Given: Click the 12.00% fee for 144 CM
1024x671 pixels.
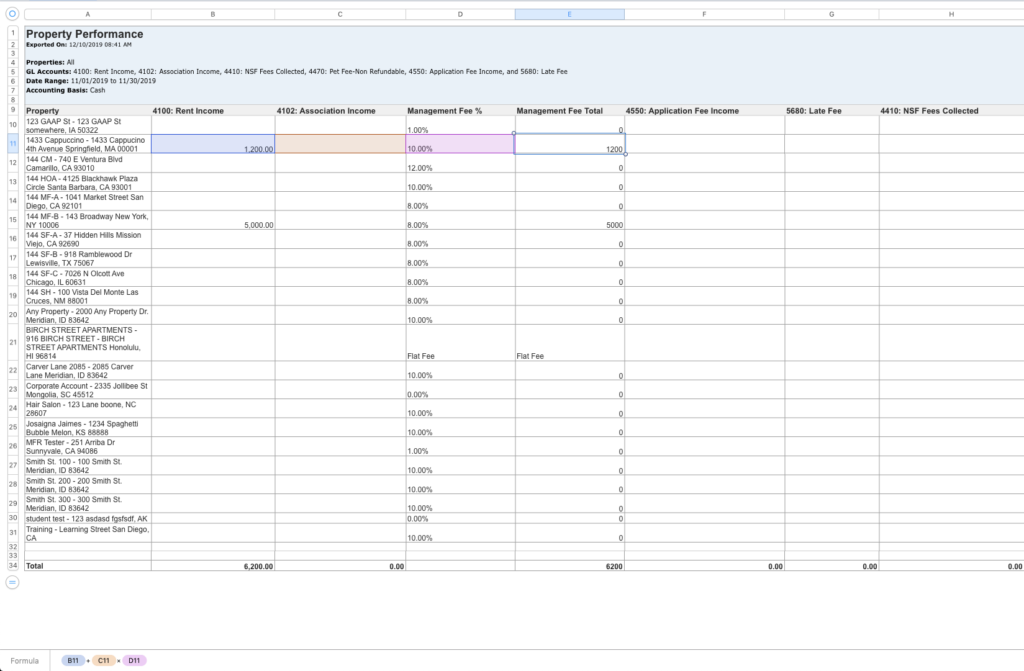Looking at the screenshot, I should pos(460,163).
